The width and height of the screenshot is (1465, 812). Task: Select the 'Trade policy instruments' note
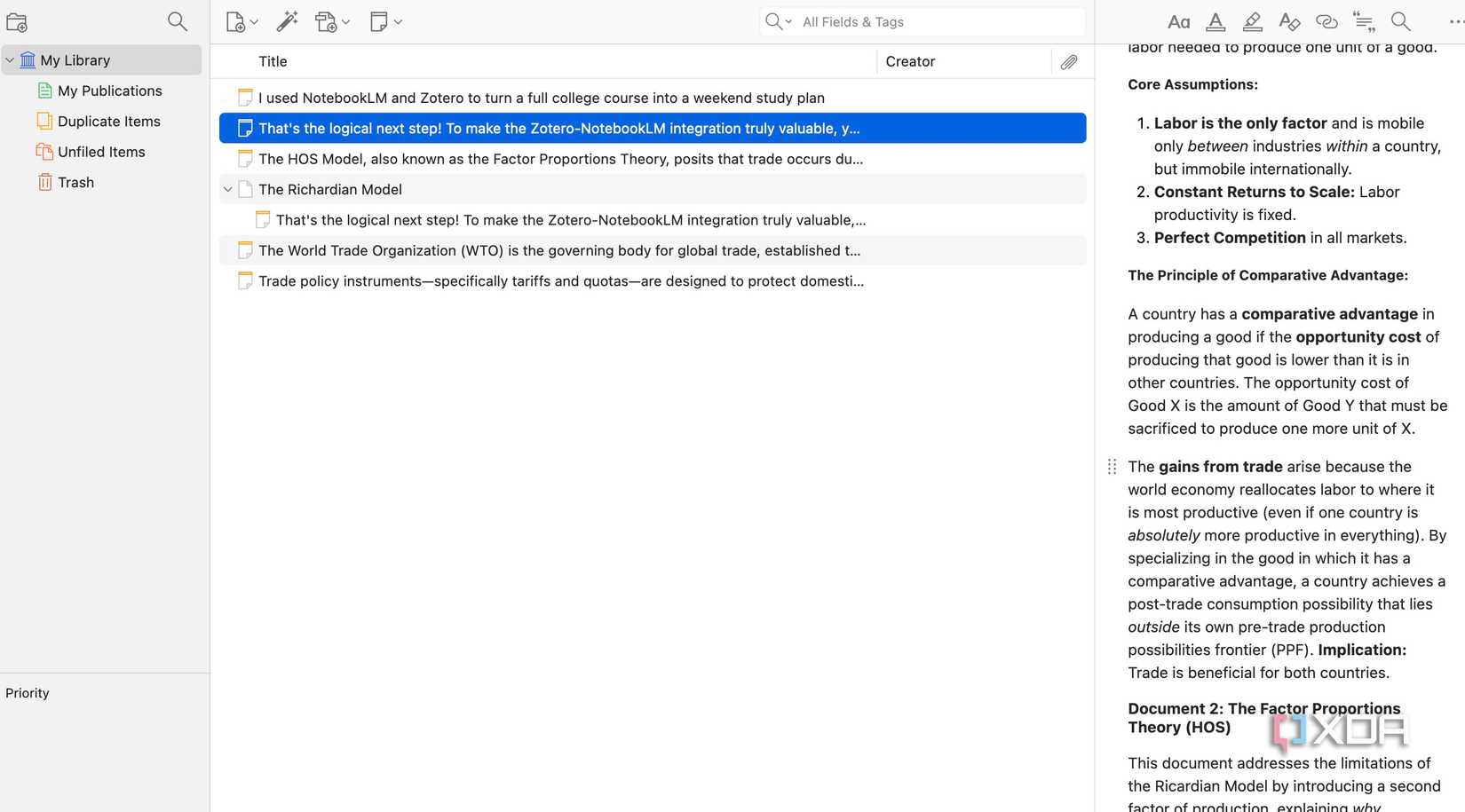click(653, 281)
